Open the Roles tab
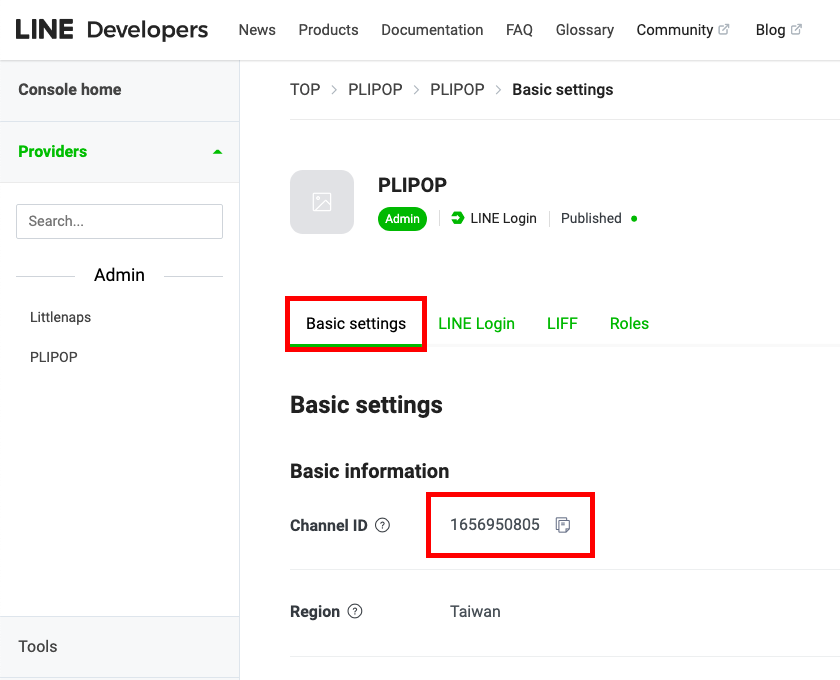 (629, 324)
